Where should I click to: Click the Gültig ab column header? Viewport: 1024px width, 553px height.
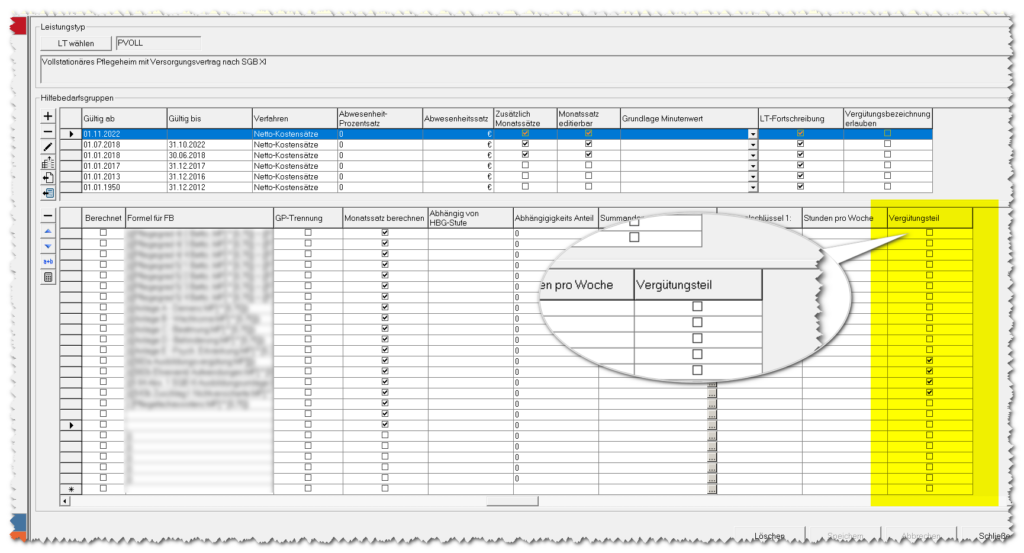(124, 119)
